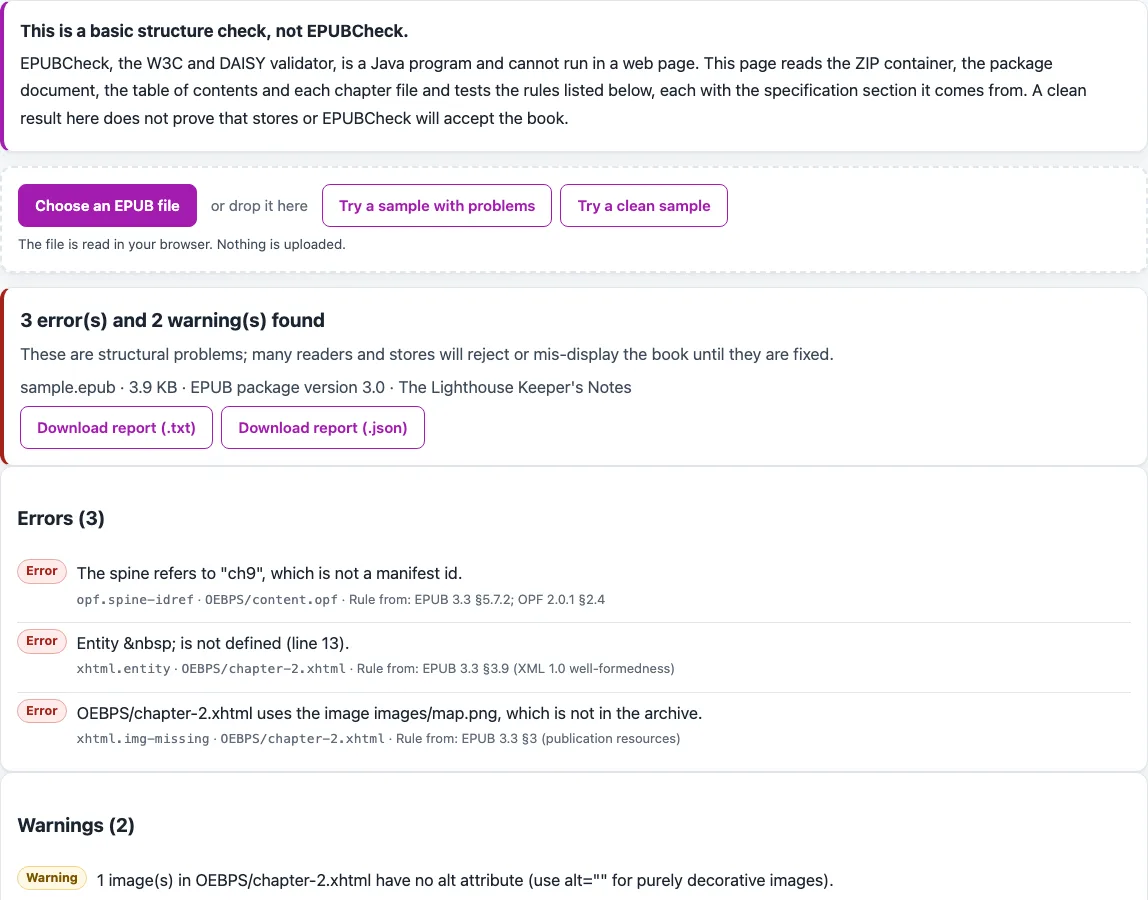Click the no alt attribute warning message
Viewport: 1148px width, 900px height.
465,880
